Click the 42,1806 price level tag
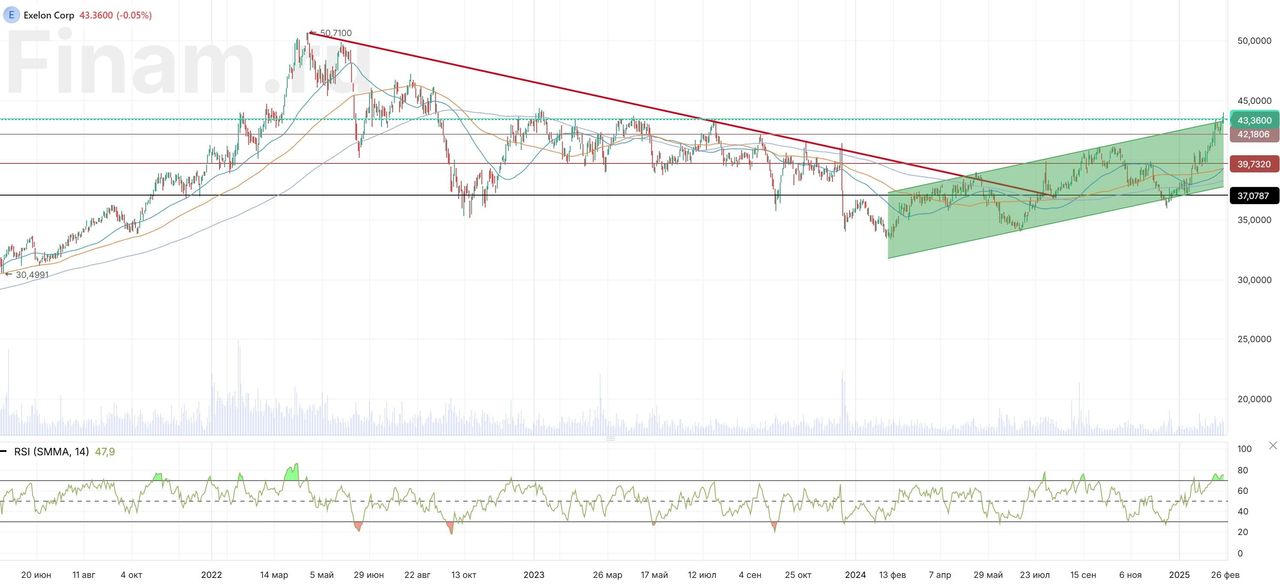The height and width of the screenshot is (584, 1280). click(x=1253, y=134)
